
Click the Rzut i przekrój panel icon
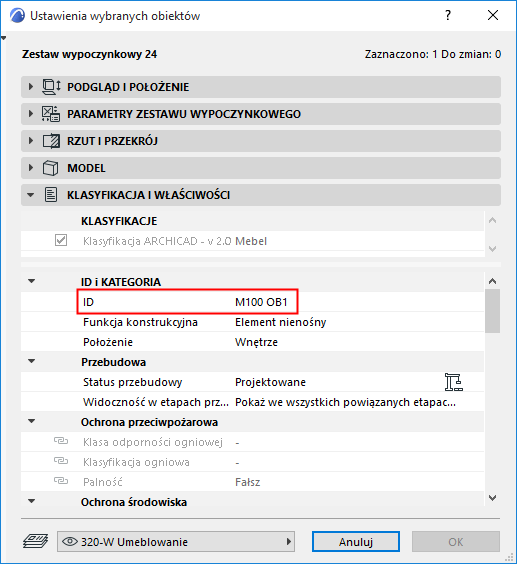click(x=51, y=141)
